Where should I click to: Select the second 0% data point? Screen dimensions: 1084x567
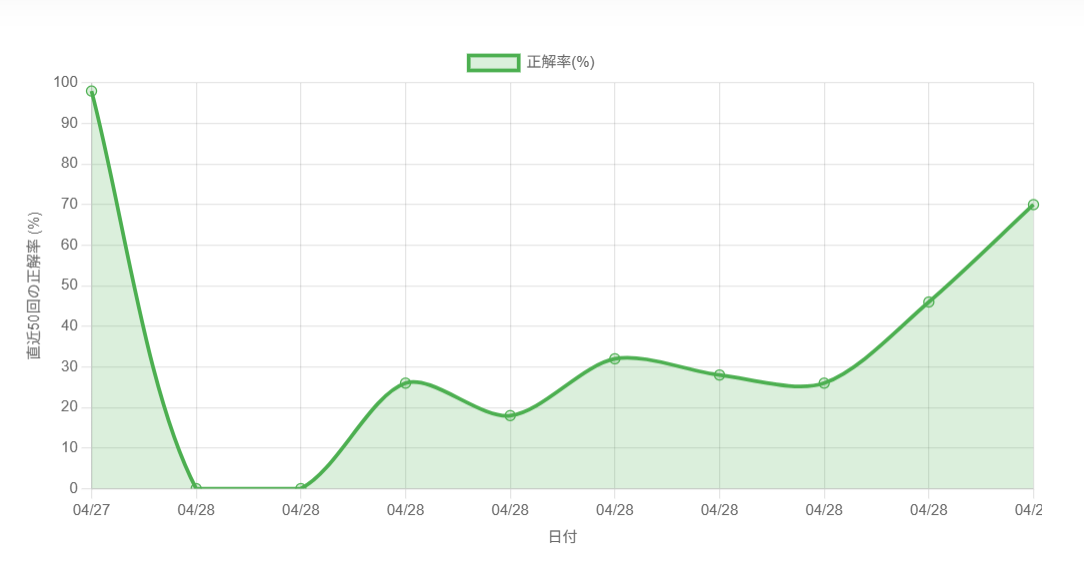301,488
